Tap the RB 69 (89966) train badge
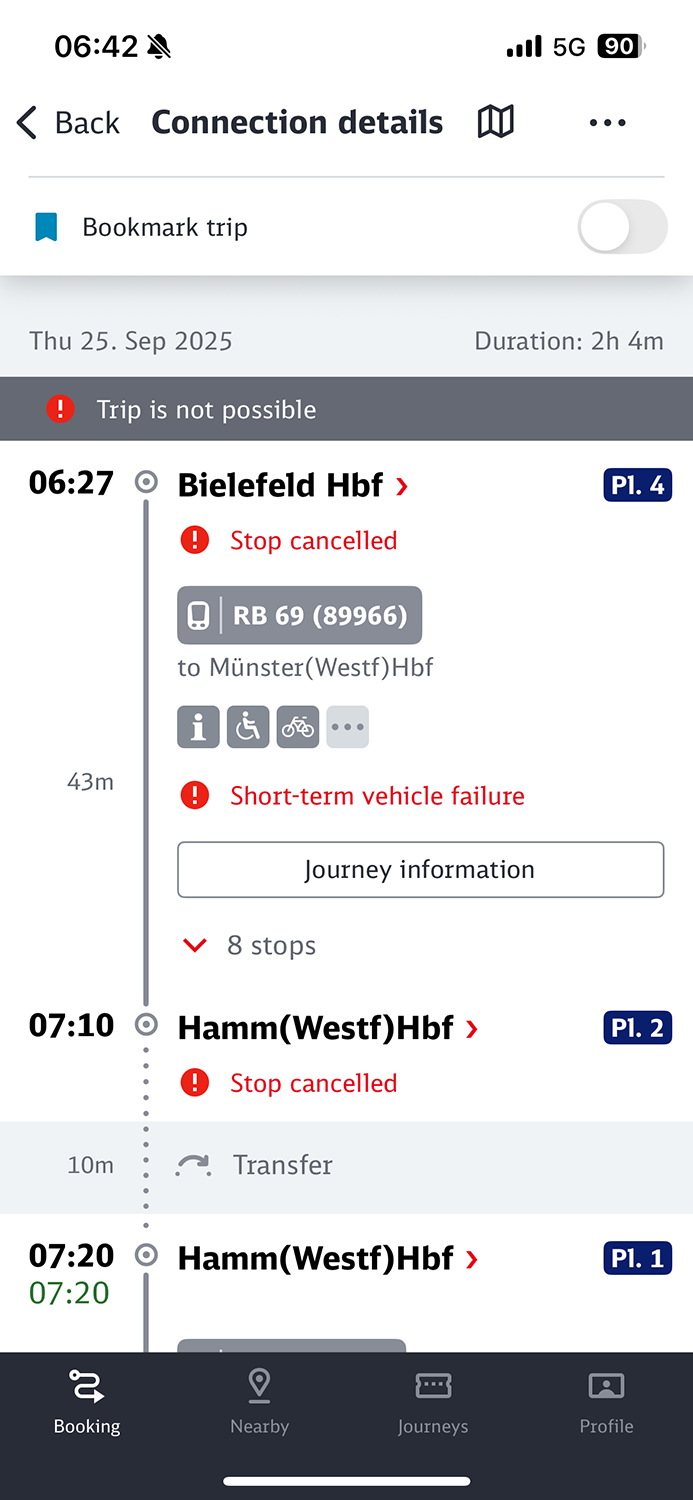Image resolution: width=693 pixels, height=1500 pixels. pos(300,615)
